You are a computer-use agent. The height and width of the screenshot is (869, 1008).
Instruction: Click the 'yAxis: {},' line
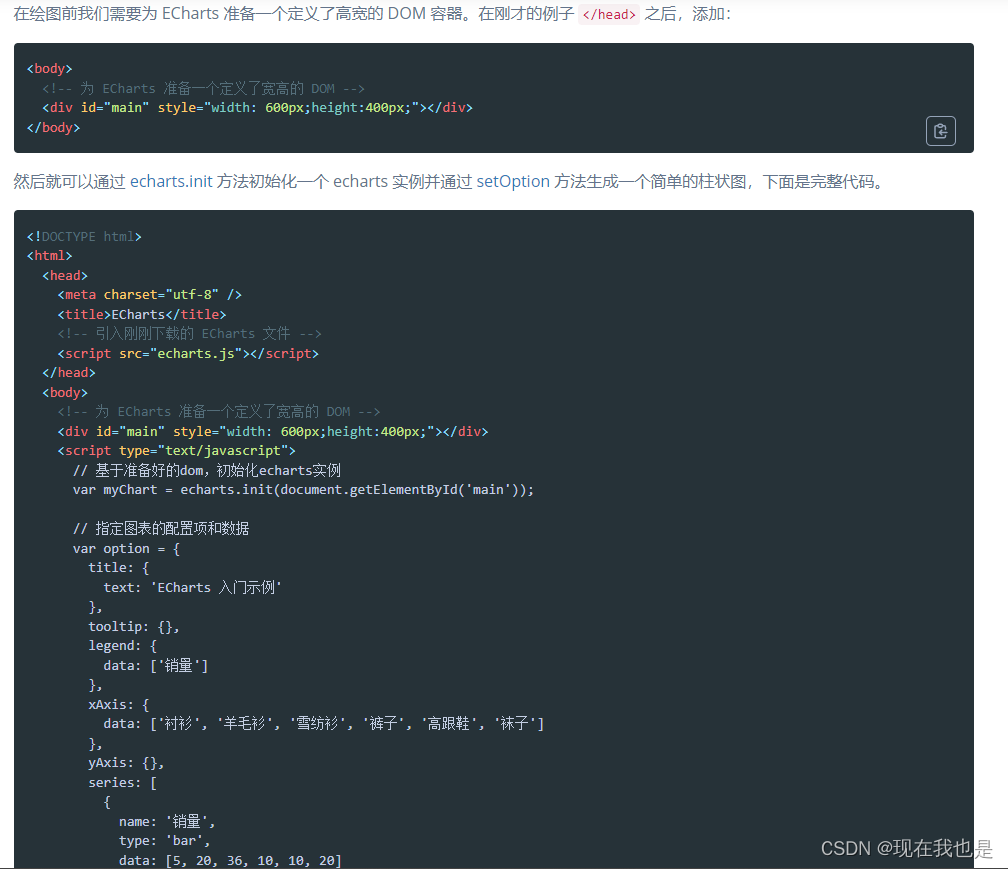pyautogui.click(x=127, y=763)
